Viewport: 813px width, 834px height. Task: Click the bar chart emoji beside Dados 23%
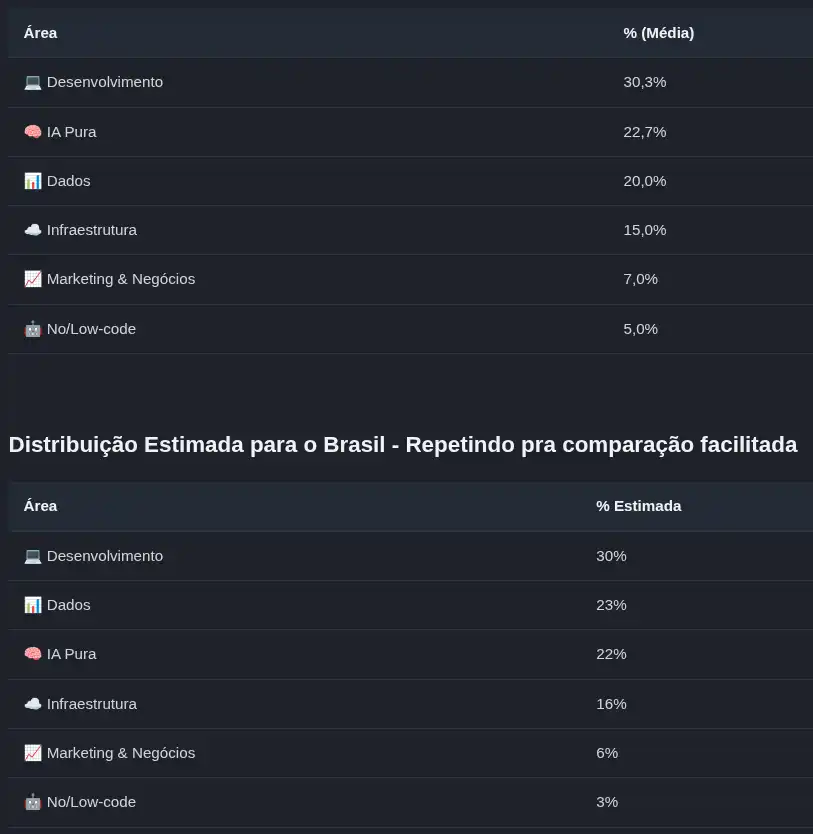coord(33,605)
